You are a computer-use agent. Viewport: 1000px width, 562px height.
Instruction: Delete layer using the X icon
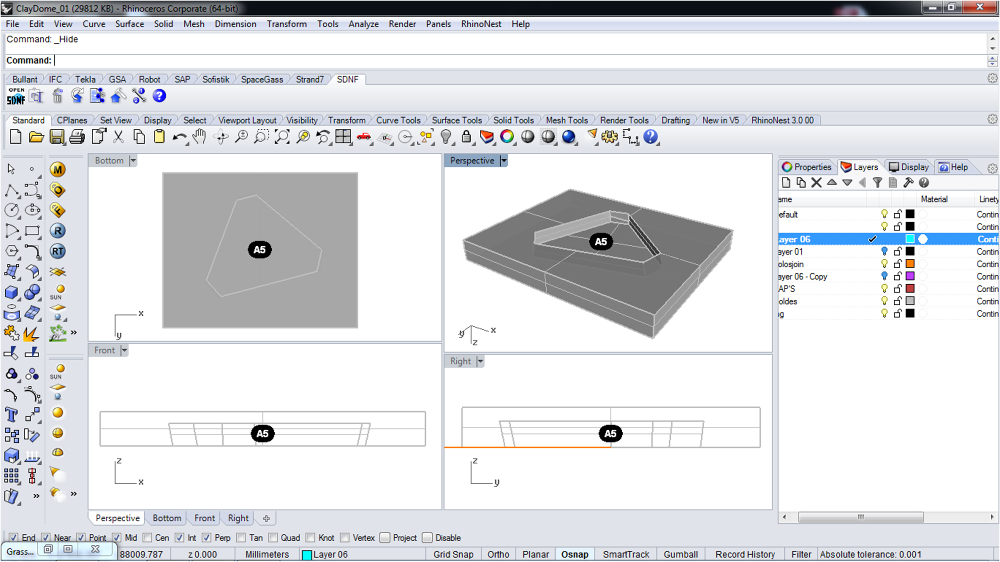pos(816,183)
